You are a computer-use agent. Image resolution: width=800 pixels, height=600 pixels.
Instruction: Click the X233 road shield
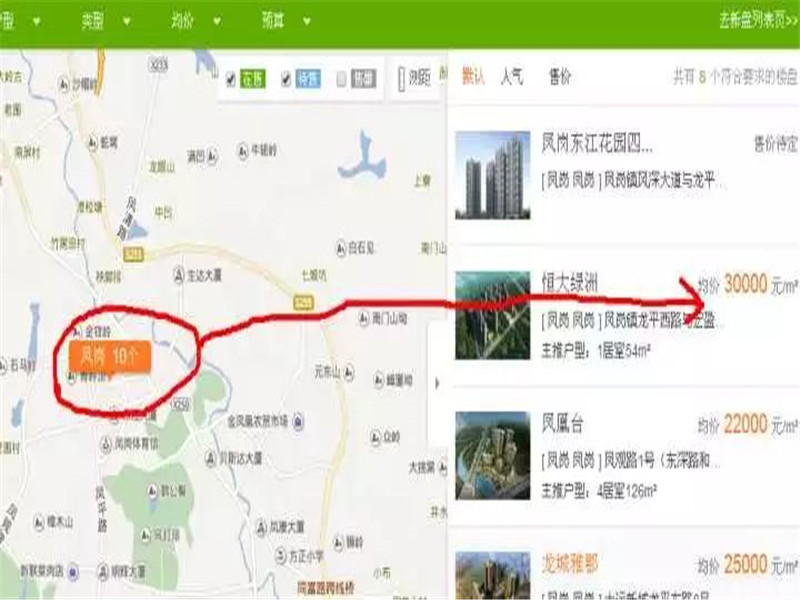[x=158, y=64]
